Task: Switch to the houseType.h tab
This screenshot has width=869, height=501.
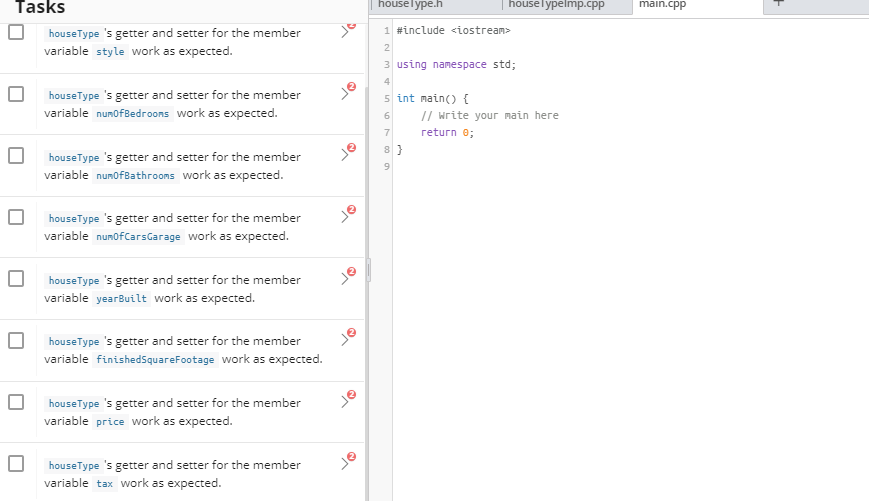Action: (436, 6)
